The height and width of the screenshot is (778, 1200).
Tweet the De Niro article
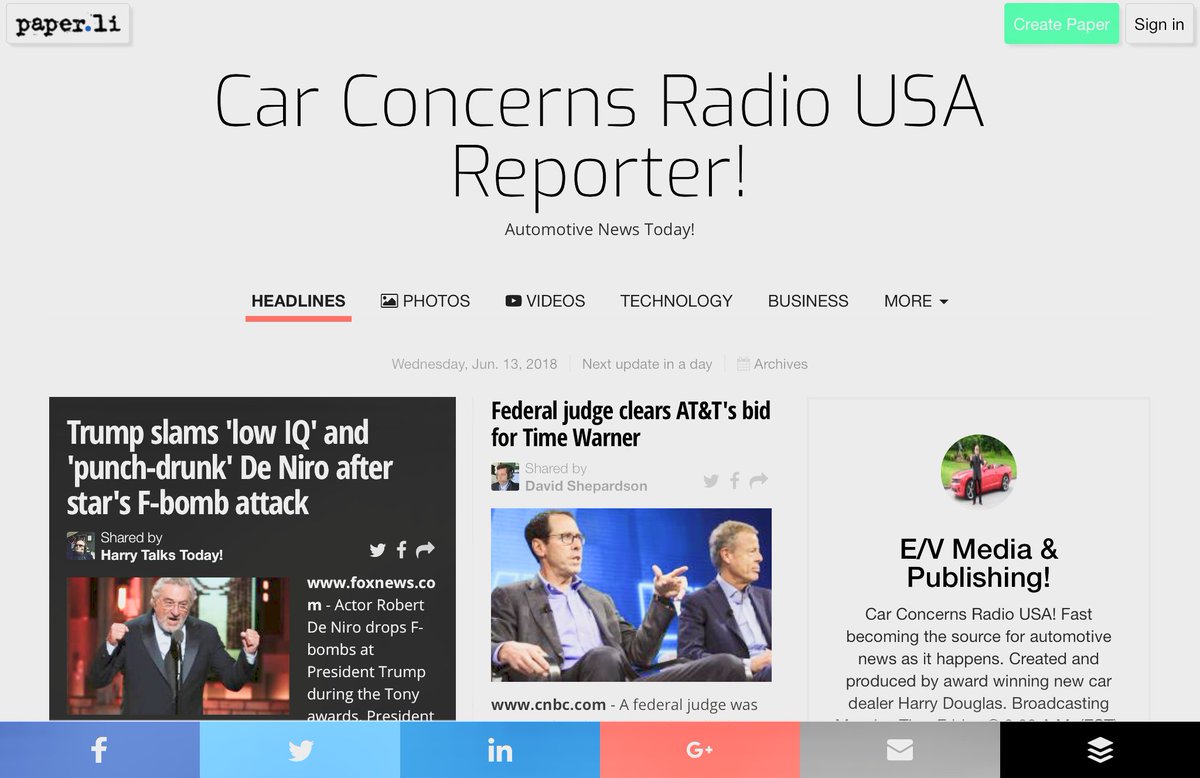377,549
